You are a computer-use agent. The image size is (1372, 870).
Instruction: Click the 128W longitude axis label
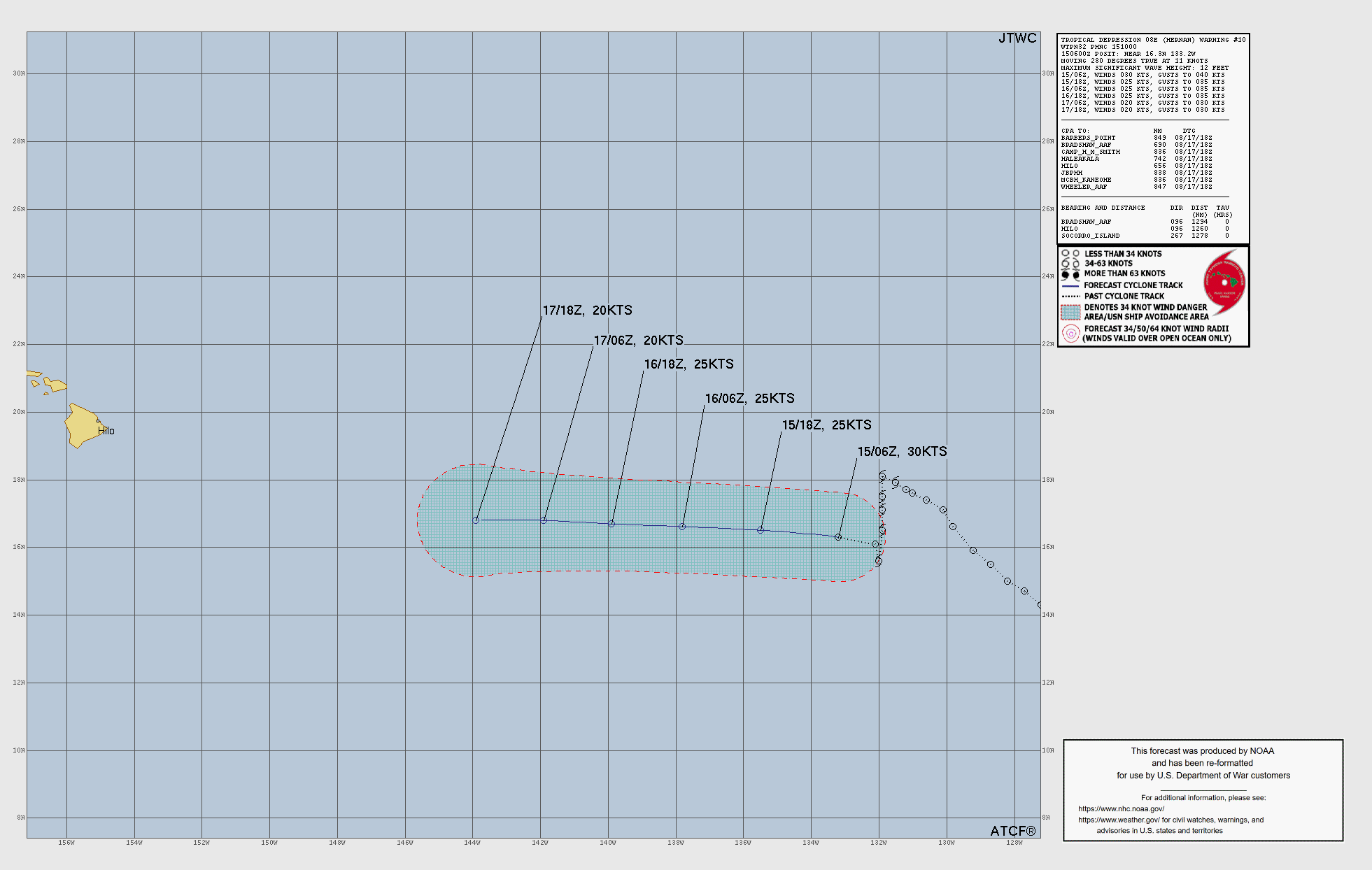1014,843
